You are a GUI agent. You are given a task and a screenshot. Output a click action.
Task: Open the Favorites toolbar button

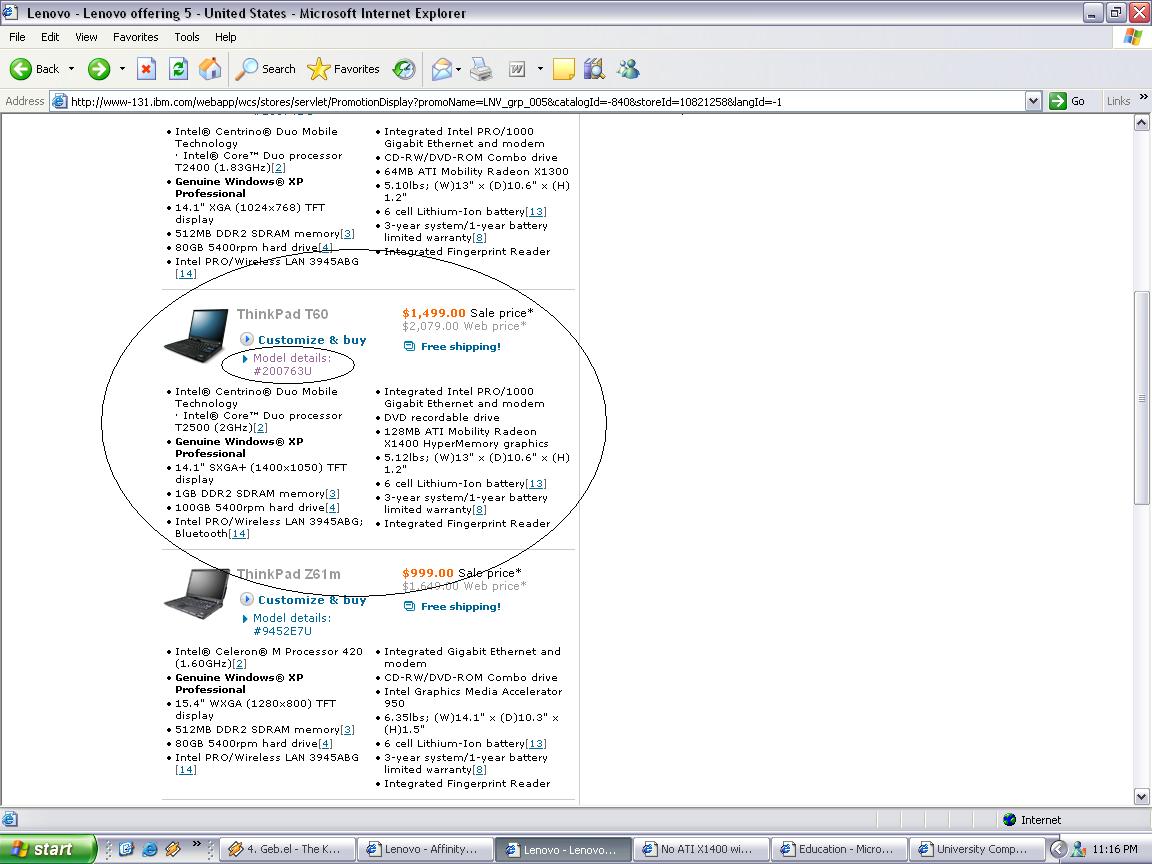pyautogui.click(x=344, y=69)
